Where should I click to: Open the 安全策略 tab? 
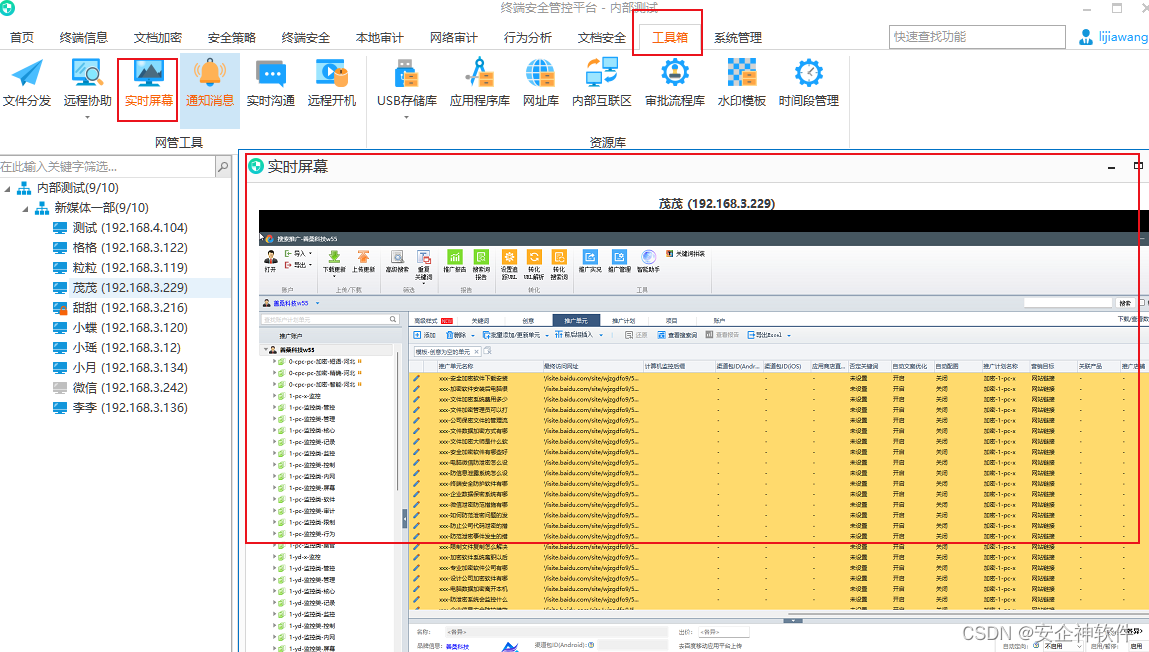232,37
